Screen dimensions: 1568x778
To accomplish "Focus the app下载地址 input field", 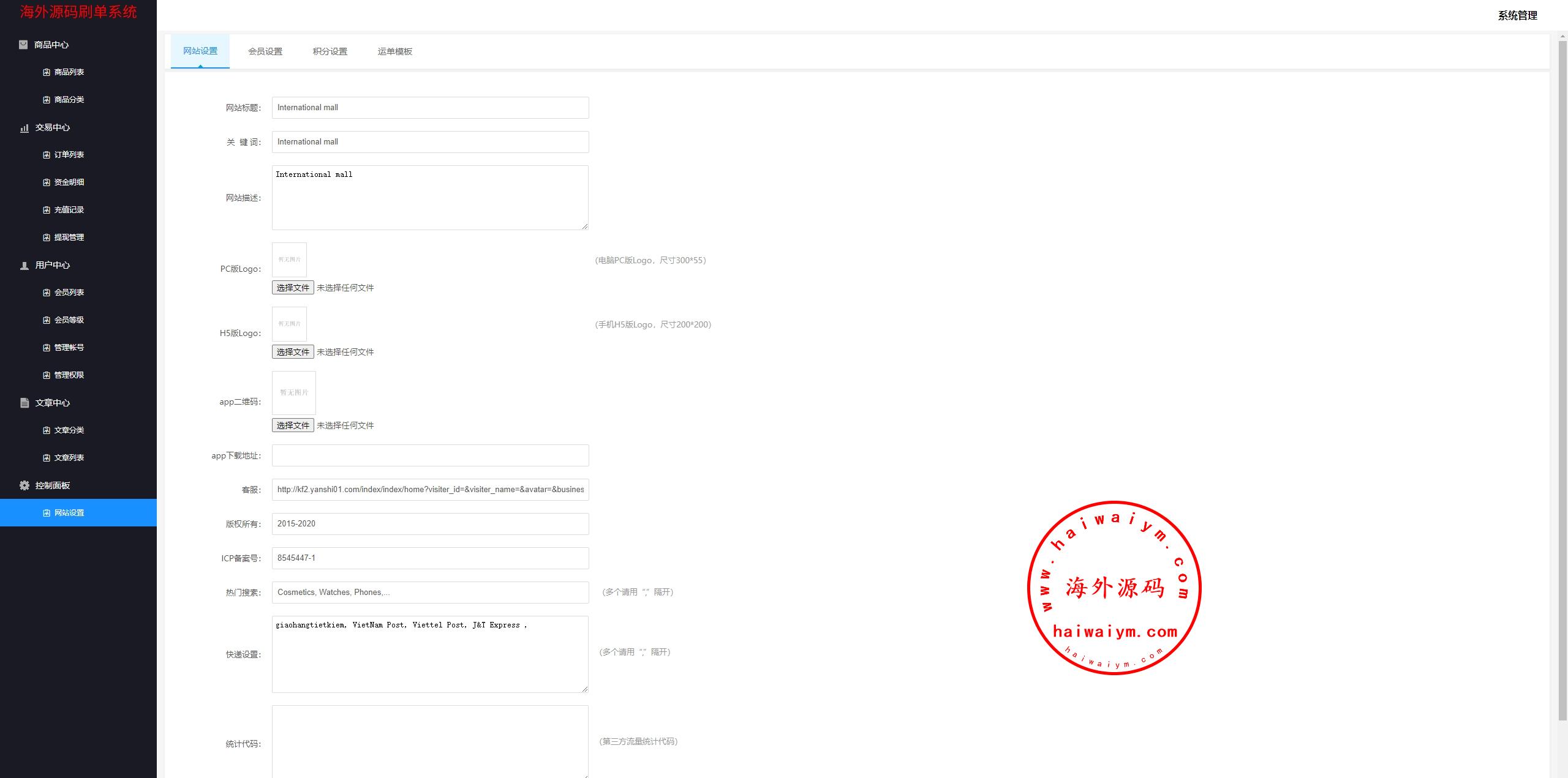I will click(430, 455).
